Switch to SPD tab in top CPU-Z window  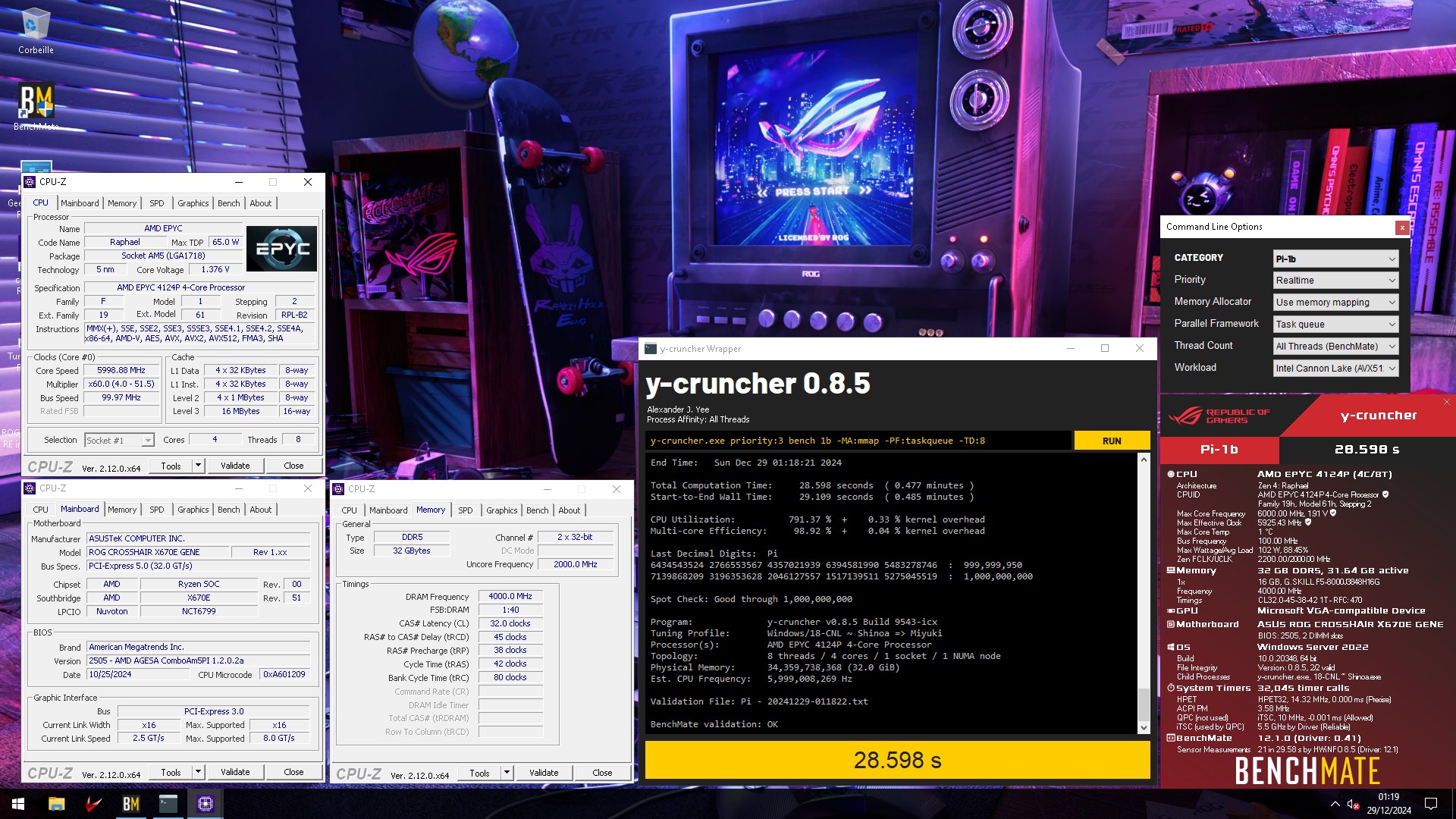pyautogui.click(x=157, y=203)
